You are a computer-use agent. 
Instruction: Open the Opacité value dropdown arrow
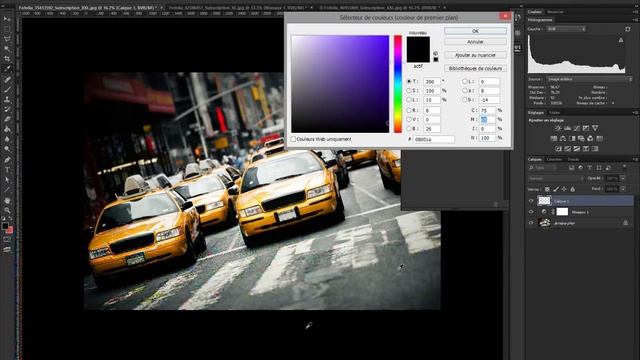pyautogui.click(x=623, y=178)
